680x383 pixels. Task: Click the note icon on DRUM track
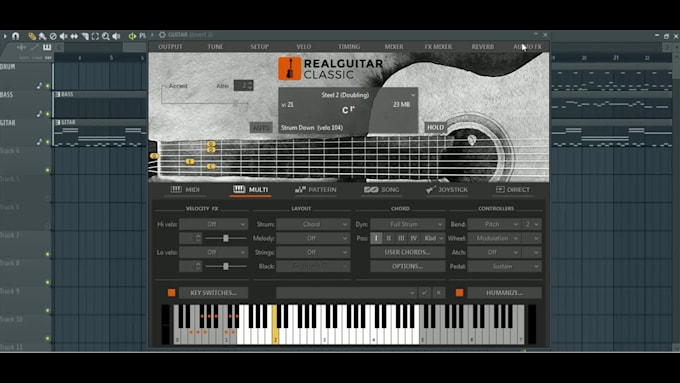(x=39, y=85)
